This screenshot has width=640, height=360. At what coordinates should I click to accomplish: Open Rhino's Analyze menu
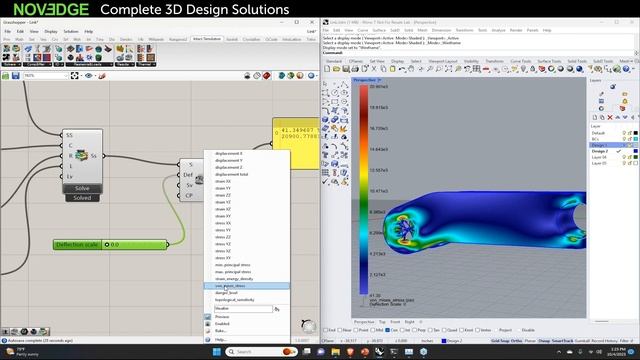[498, 30]
